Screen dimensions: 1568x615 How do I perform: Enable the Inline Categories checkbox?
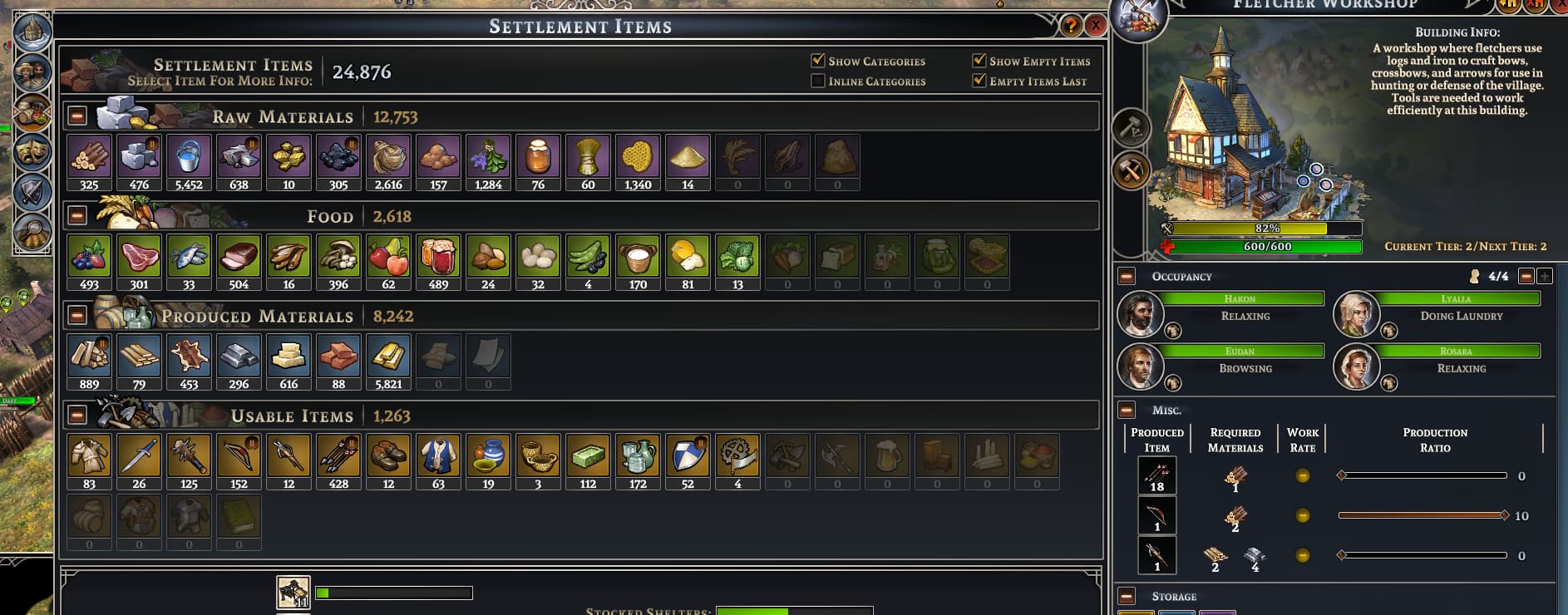coord(818,81)
